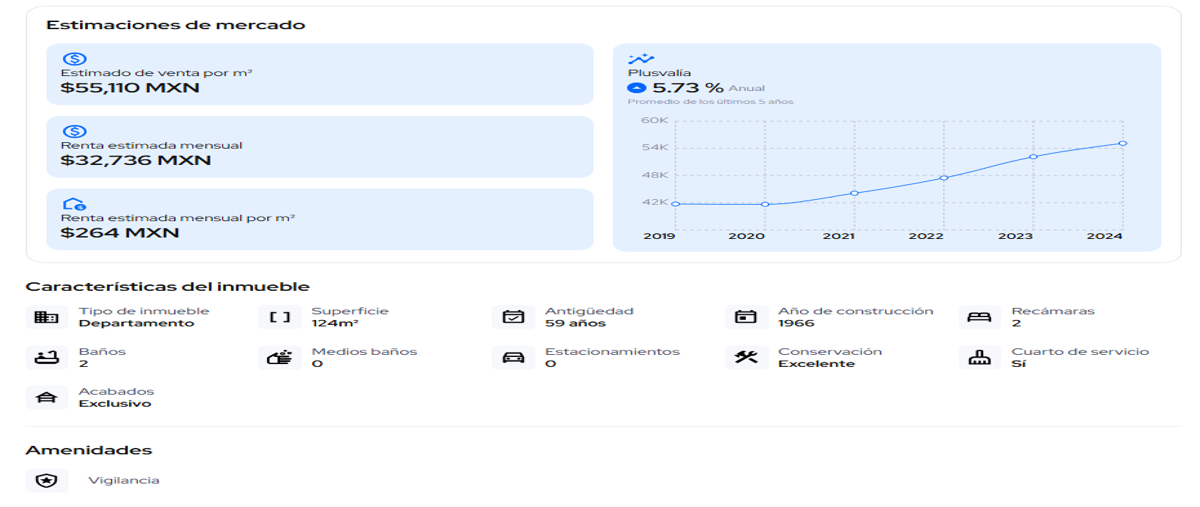Image resolution: width=1200 pixels, height=507 pixels.
Task: Click the Estimado de venta por m² label
Action: point(157,73)
